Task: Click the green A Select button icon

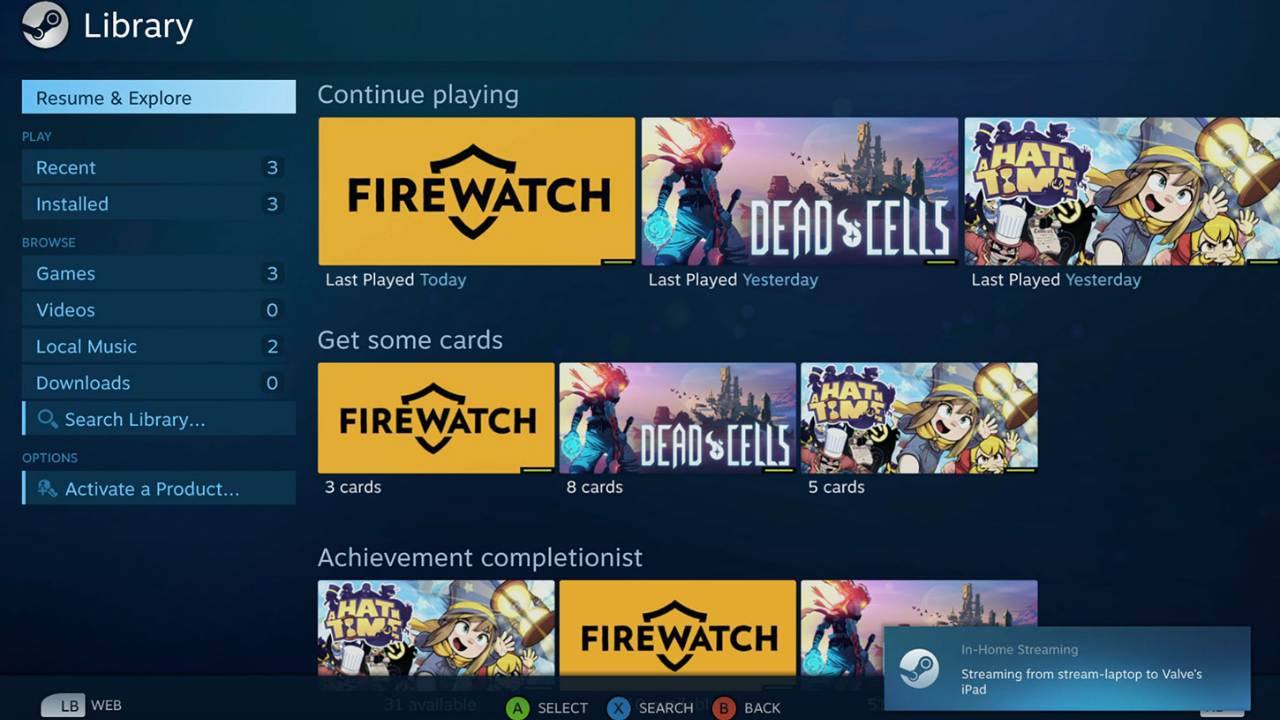Action: click(x=517, y=708)
